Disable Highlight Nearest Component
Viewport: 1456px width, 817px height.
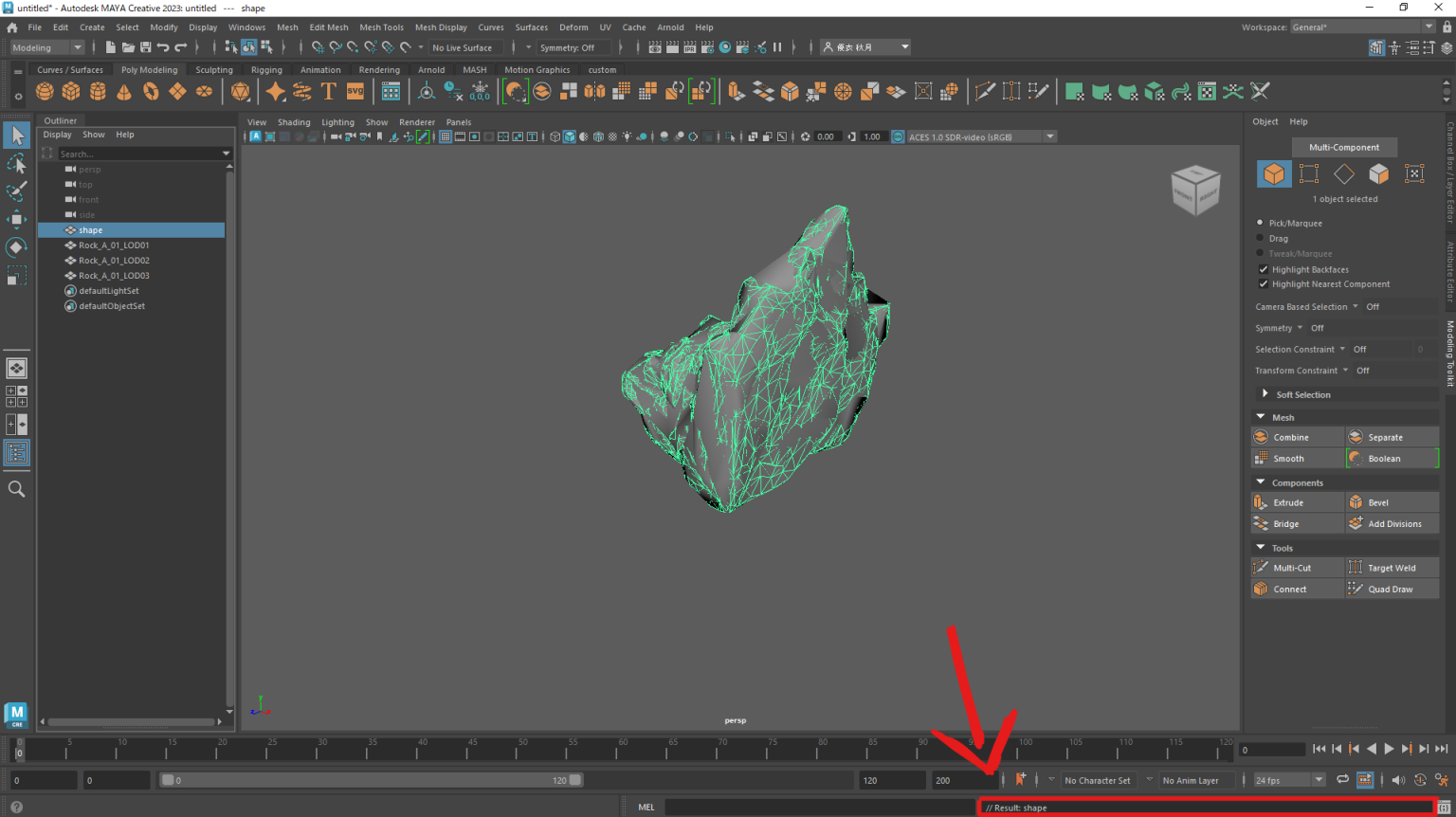coord(1264,283)
